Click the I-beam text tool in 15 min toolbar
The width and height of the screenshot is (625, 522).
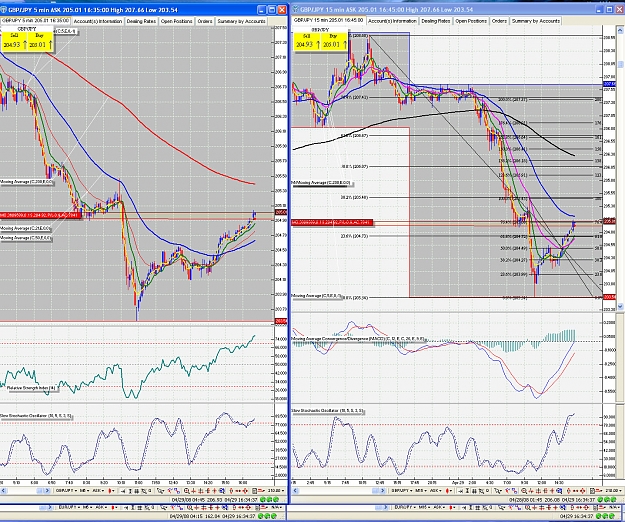click(467, 491)
